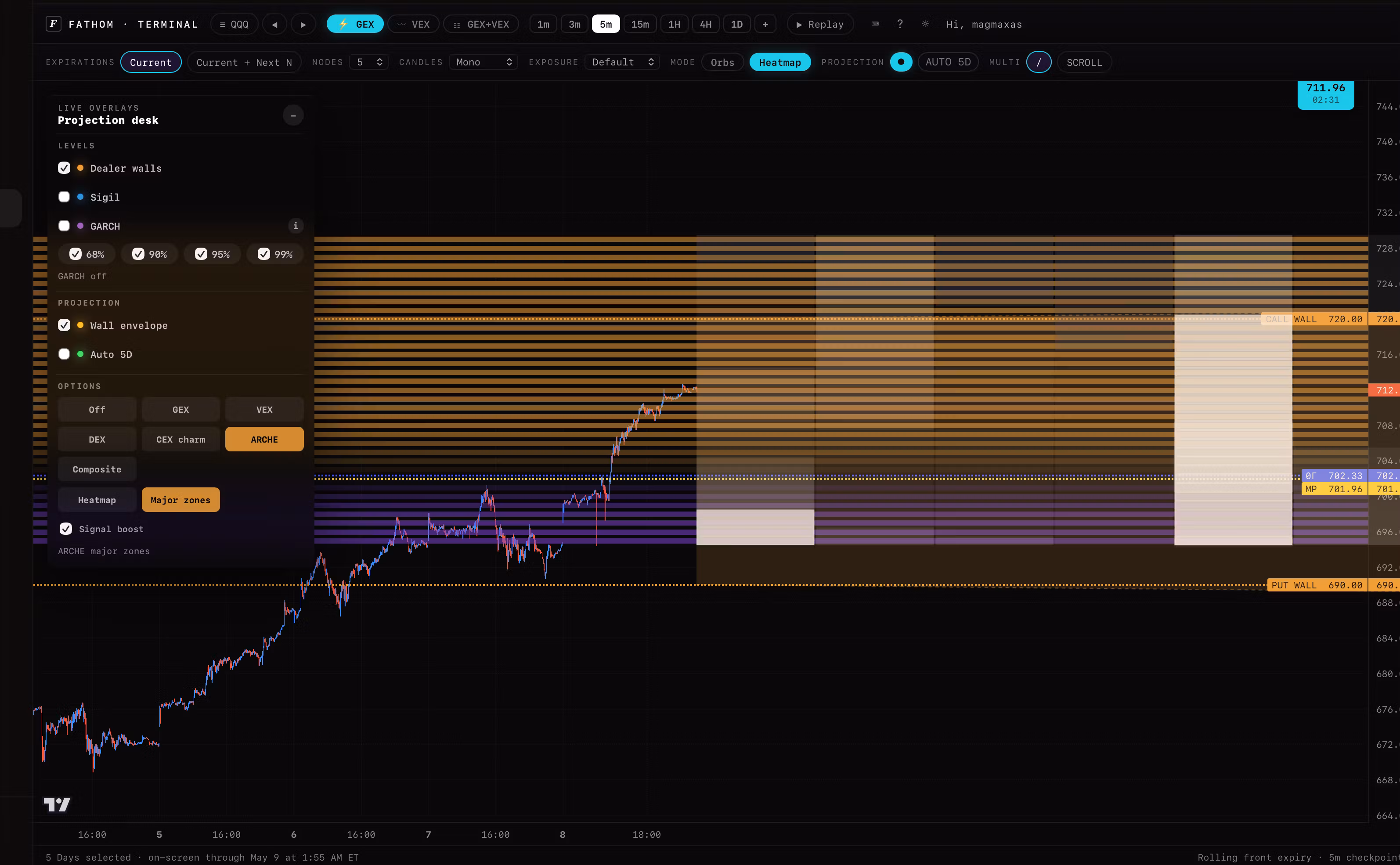Choose Major zones display
The image size is (1400, 865).
(181, 500)
